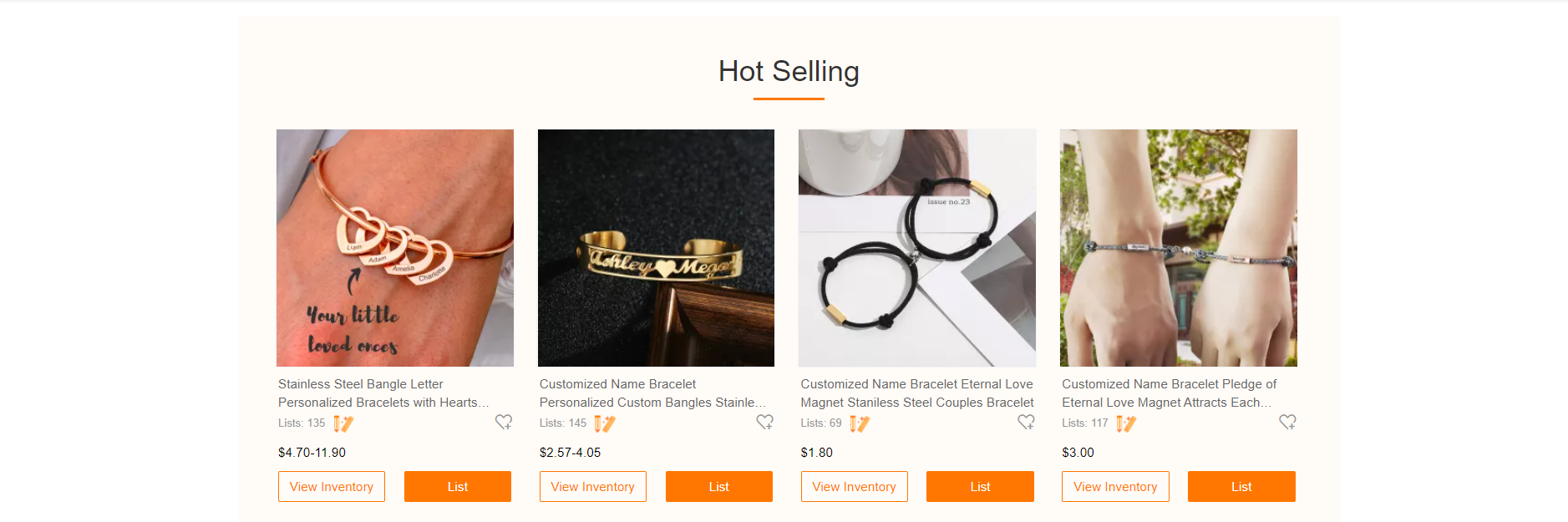Click wishlist heart on $3.00 magnet bracelet
This screenshot has height=522, width=1568.
coord(1287,423)
